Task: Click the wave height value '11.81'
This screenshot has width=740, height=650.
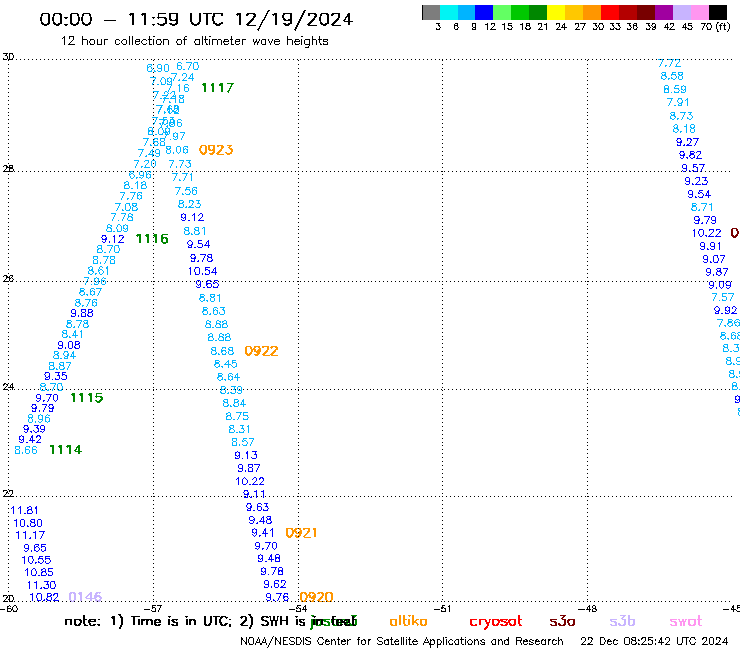Action: [x=24, y=510]
